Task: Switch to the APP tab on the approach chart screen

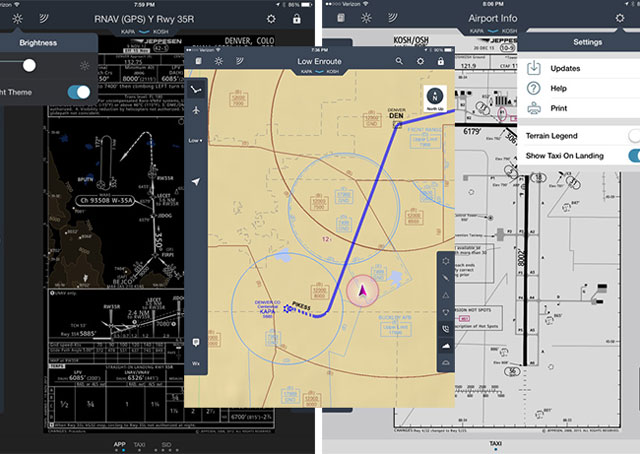Action: click(x=119, y=445)
